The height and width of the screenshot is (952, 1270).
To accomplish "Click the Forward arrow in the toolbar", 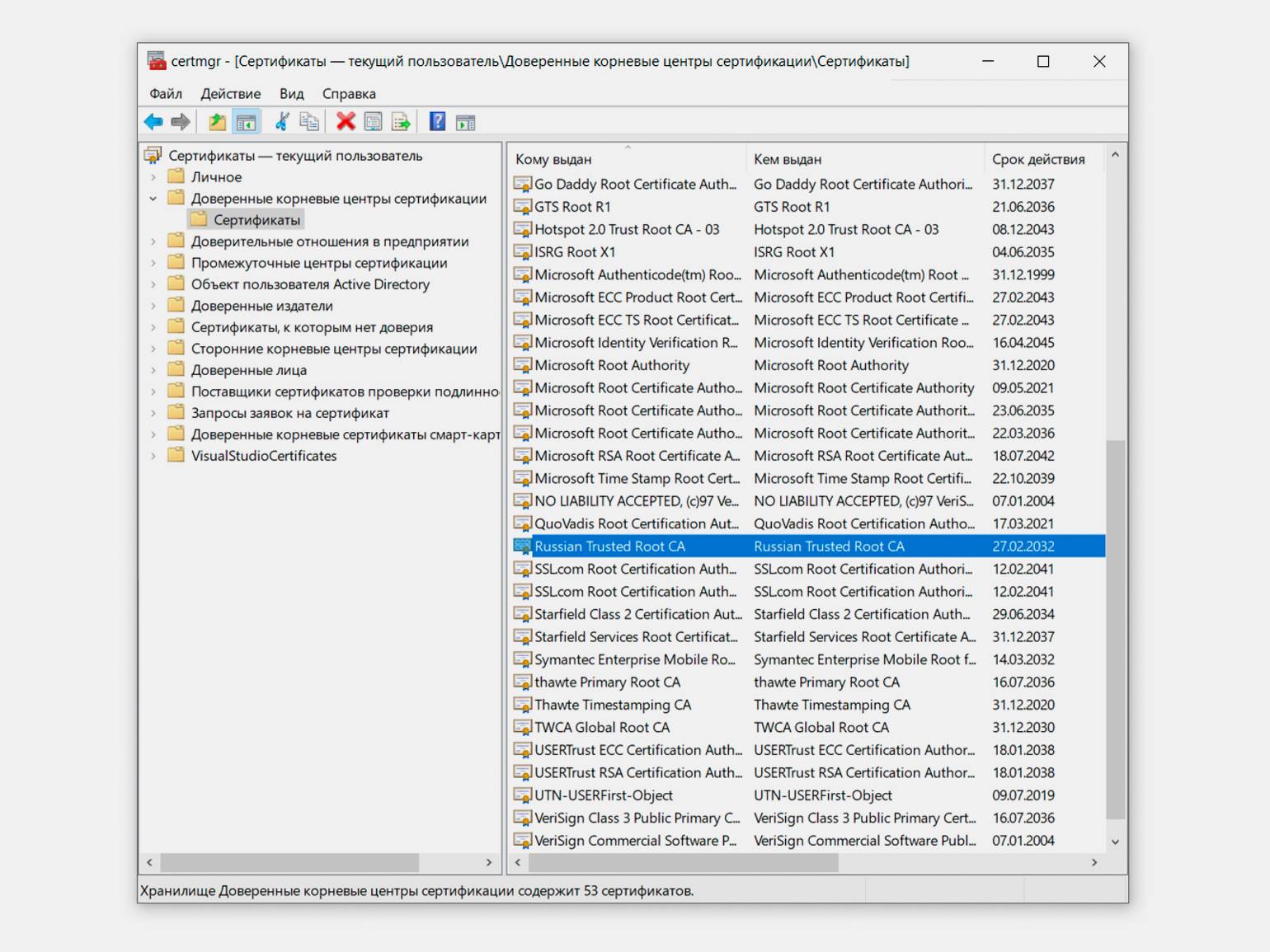I will (181, 122).
